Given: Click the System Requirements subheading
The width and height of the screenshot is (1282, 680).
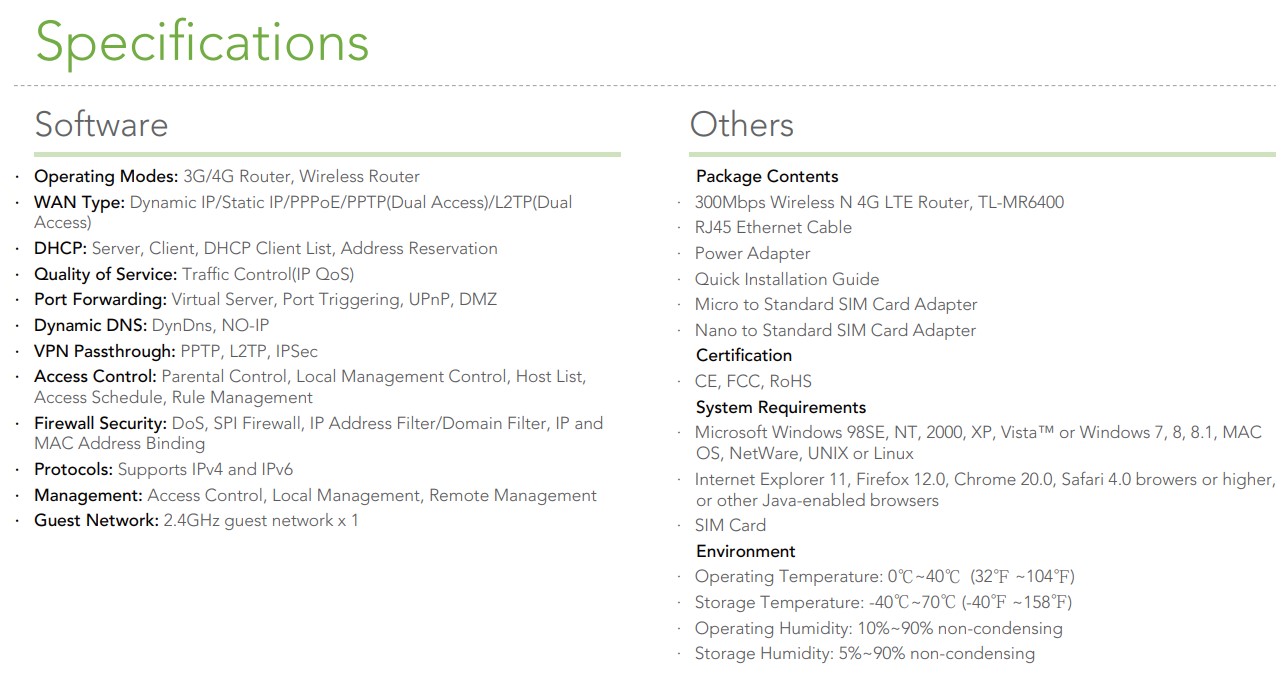Looking at the screenshot, I should click(781, 408).
